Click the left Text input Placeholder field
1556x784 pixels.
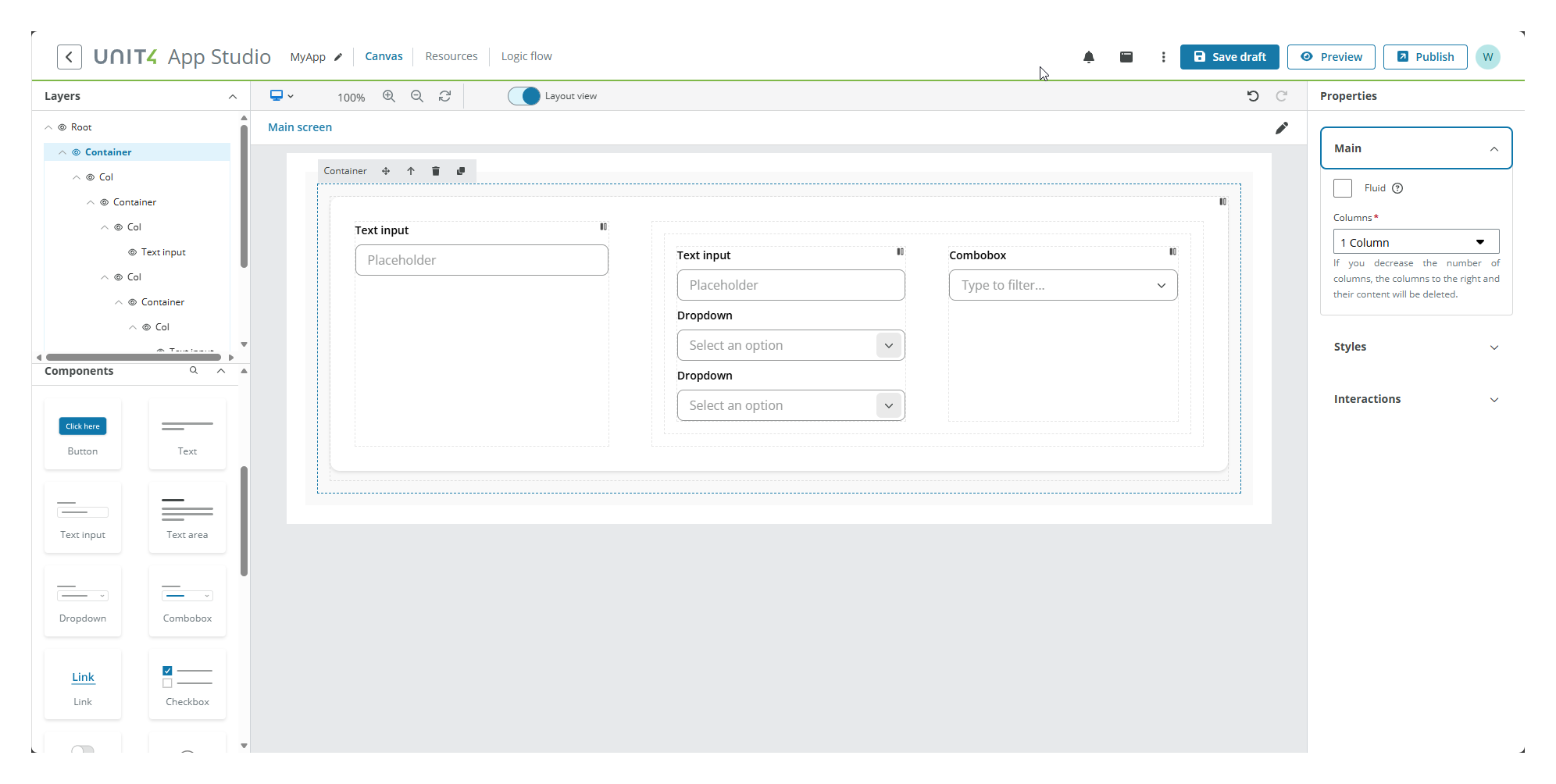click(482, 260)
